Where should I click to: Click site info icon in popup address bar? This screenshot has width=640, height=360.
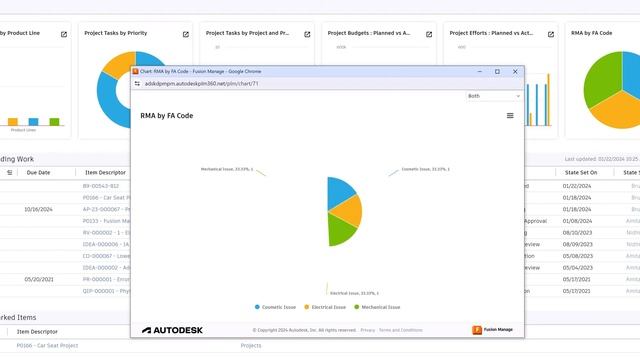137,84
